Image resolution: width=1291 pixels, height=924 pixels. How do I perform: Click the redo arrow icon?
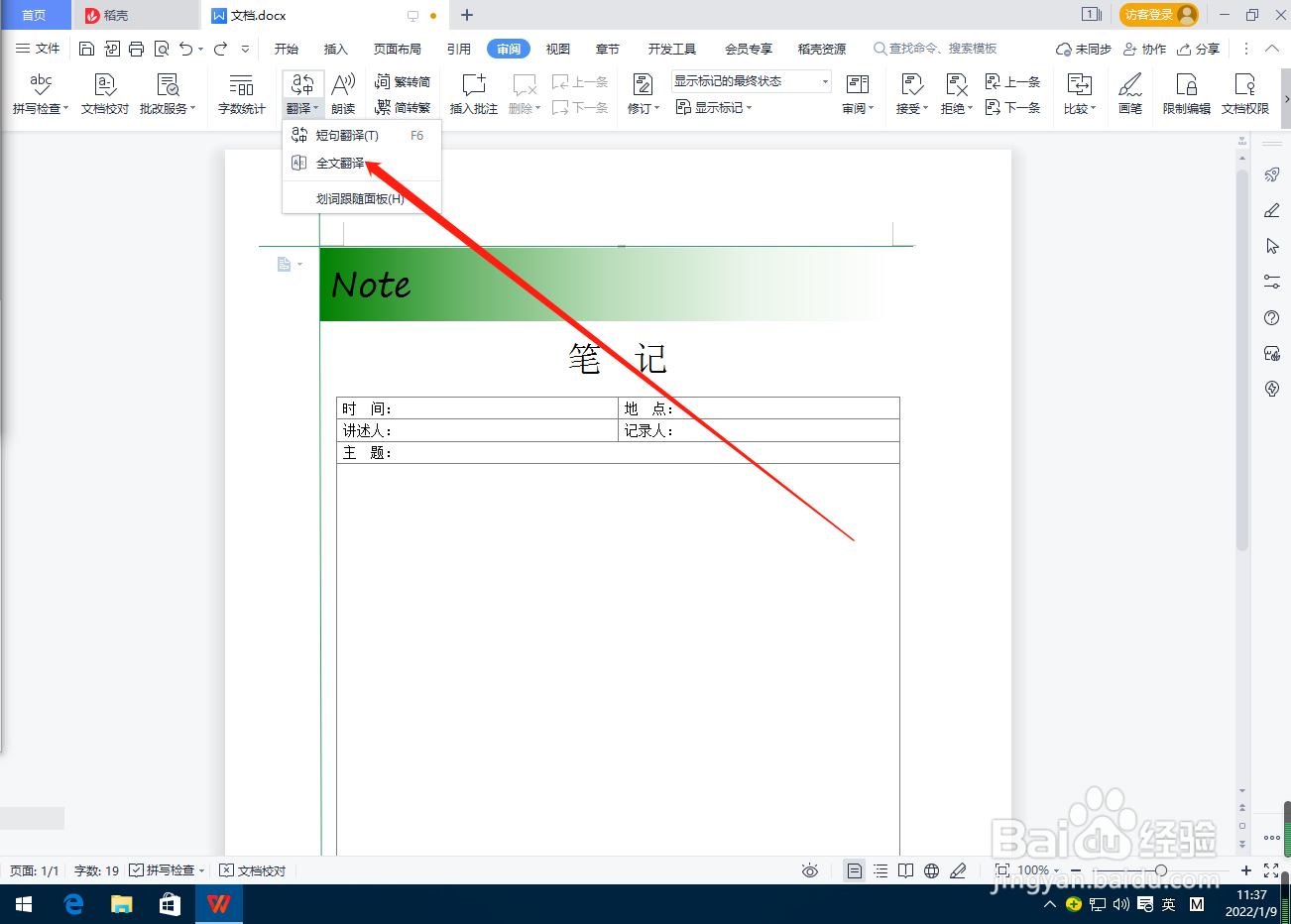click(220, 49)
